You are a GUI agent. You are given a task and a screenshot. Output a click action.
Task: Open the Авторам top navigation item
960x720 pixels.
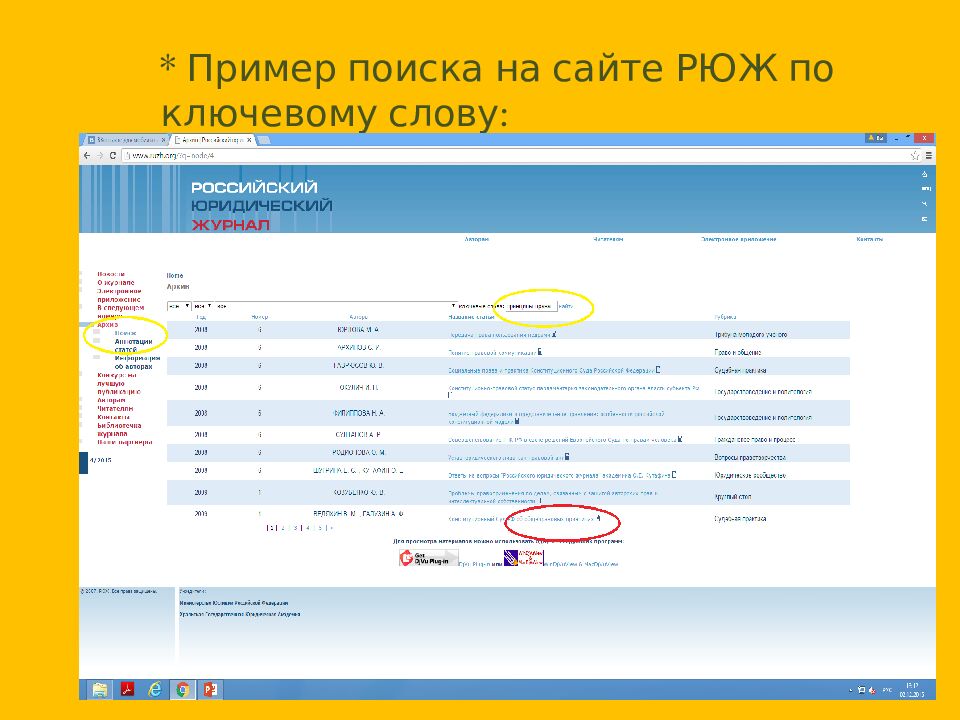tap(477, 239)
